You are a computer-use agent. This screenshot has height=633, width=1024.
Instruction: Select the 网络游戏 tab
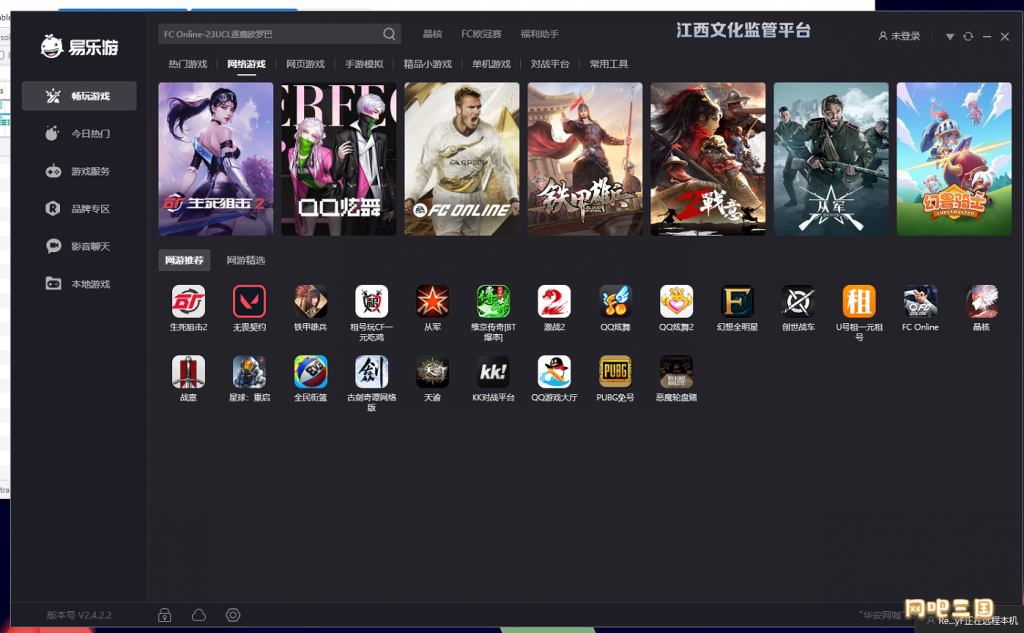point(246,64)
